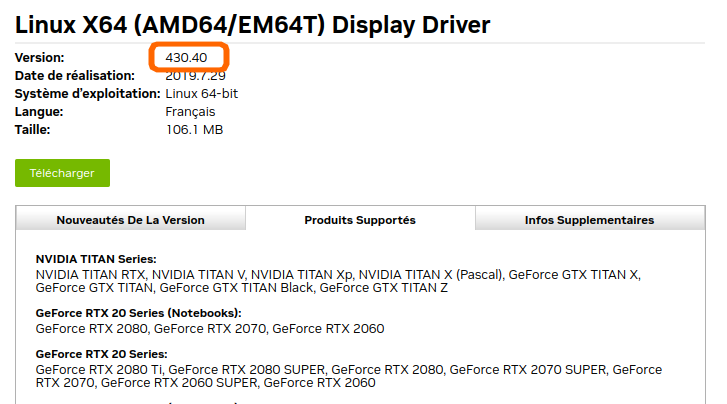Click the Date de réalisation label
727x404 pixels.
click(x=75, y=76)
